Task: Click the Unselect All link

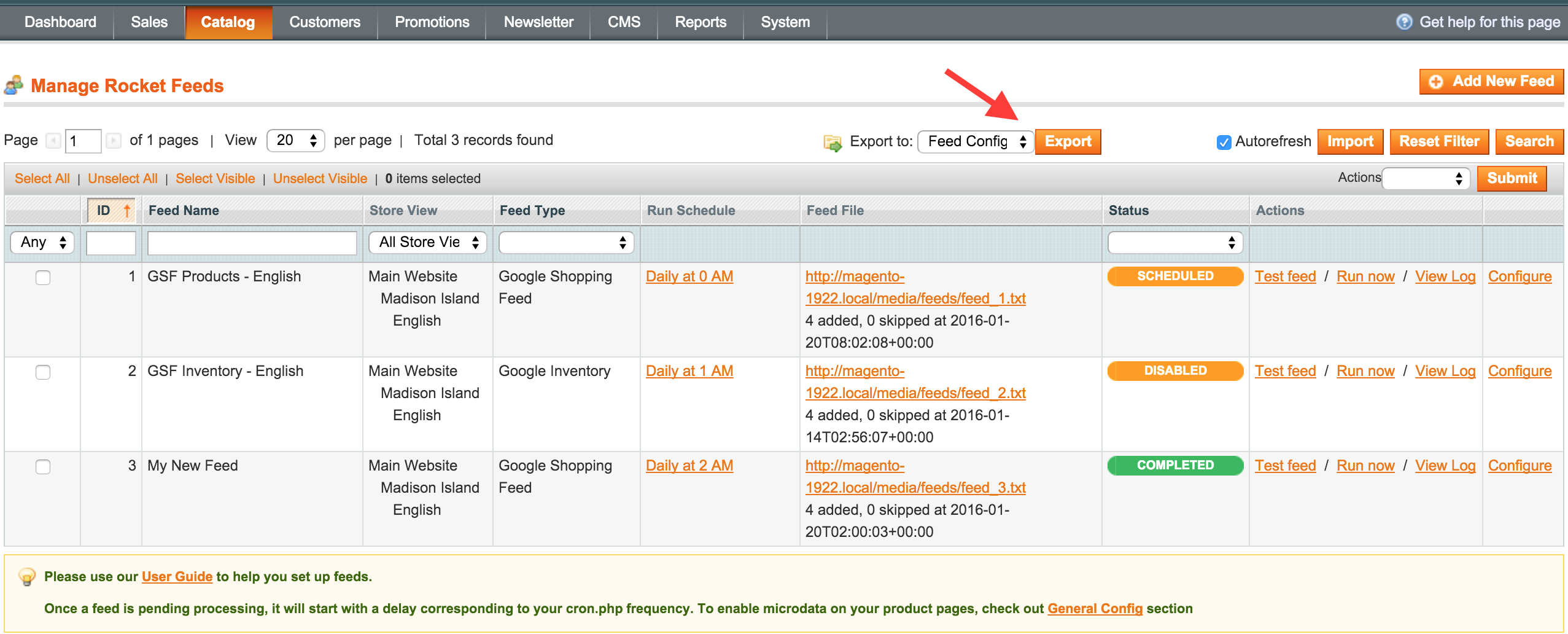Action: pyautogui.click(x=123, y=179)
